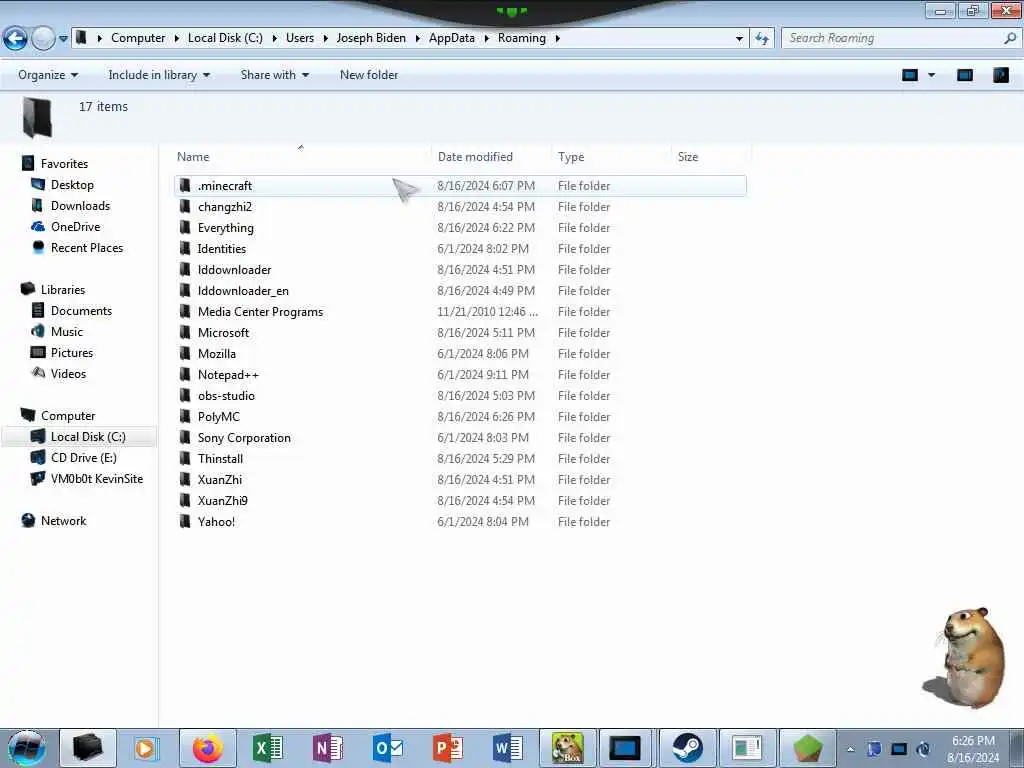Open the address bar history dropdown arrow
The width and height of the screenshot is (1024, 768).
[x=739, y=39]
